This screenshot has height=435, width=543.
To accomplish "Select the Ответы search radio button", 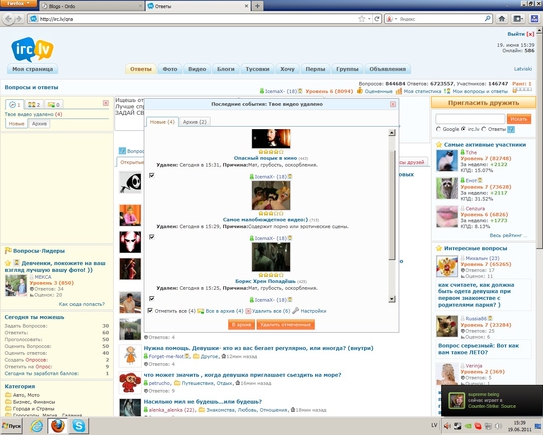I will point(484,129).
